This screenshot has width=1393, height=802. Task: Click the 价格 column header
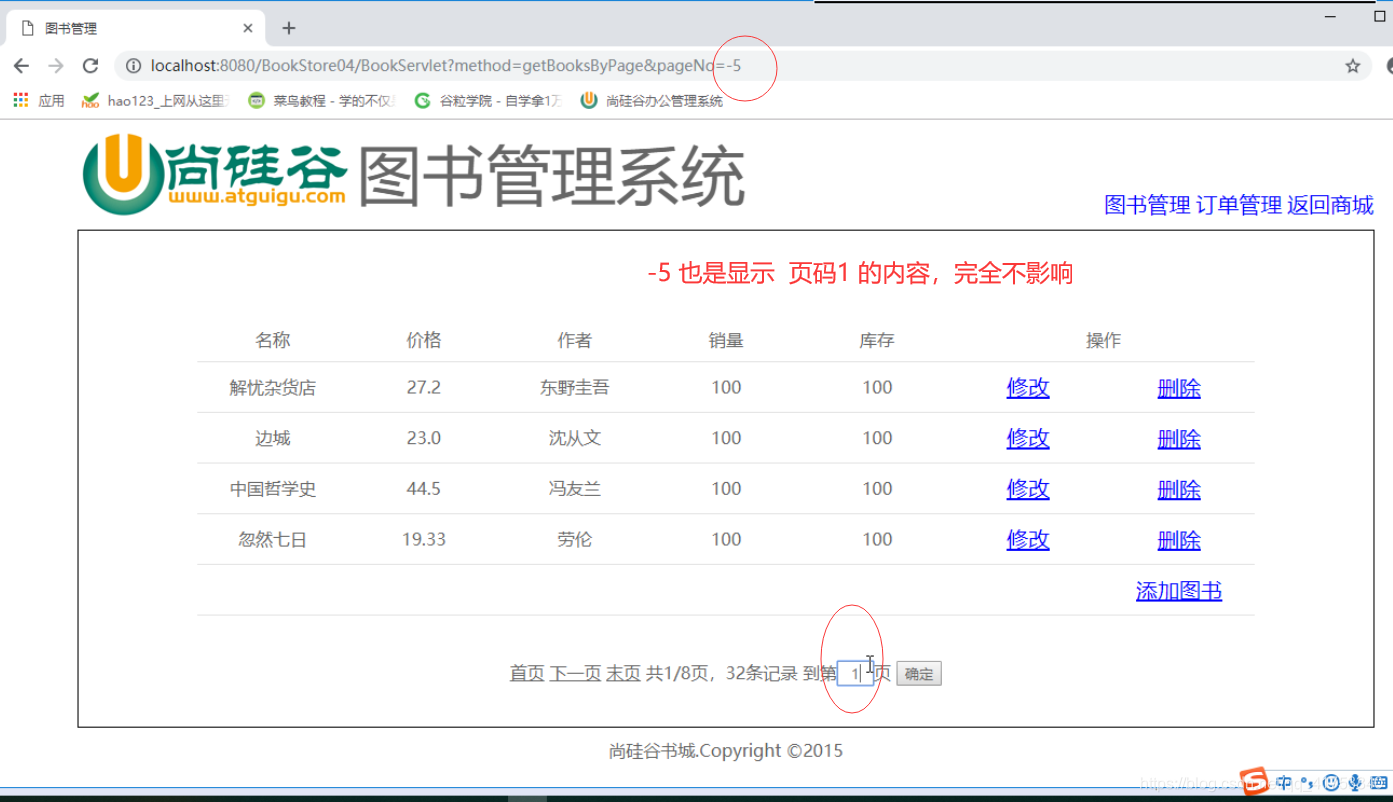click(x=424, y=340)
